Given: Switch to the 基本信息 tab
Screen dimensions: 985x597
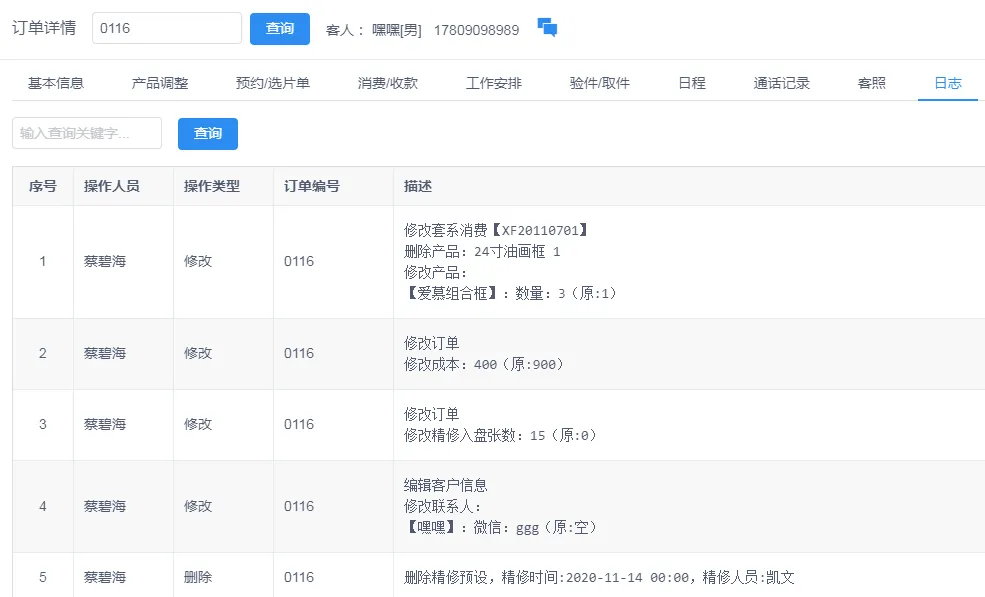Looking at the screenshot, I should 56,83.
